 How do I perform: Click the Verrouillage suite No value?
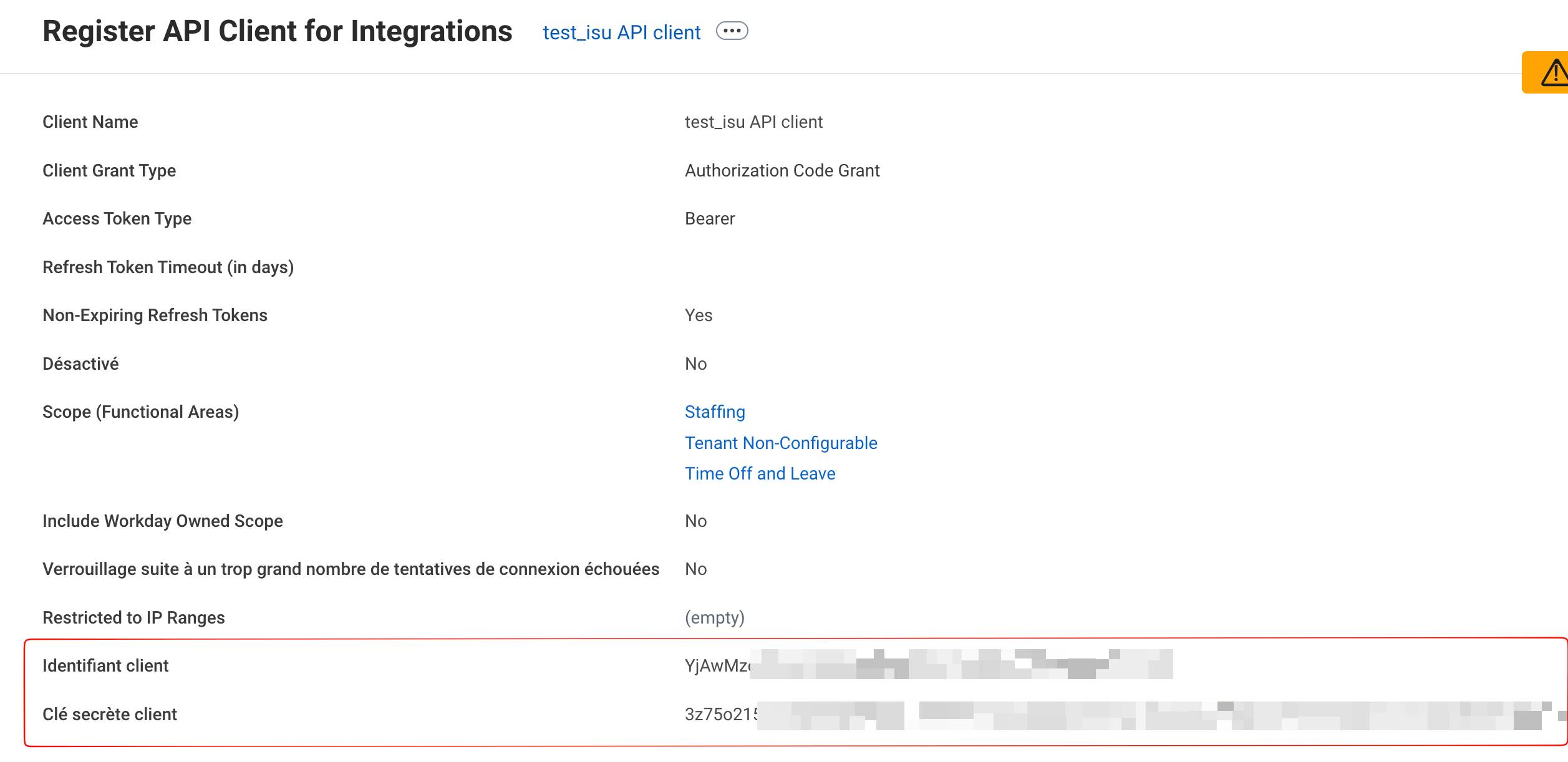point(695,569)
